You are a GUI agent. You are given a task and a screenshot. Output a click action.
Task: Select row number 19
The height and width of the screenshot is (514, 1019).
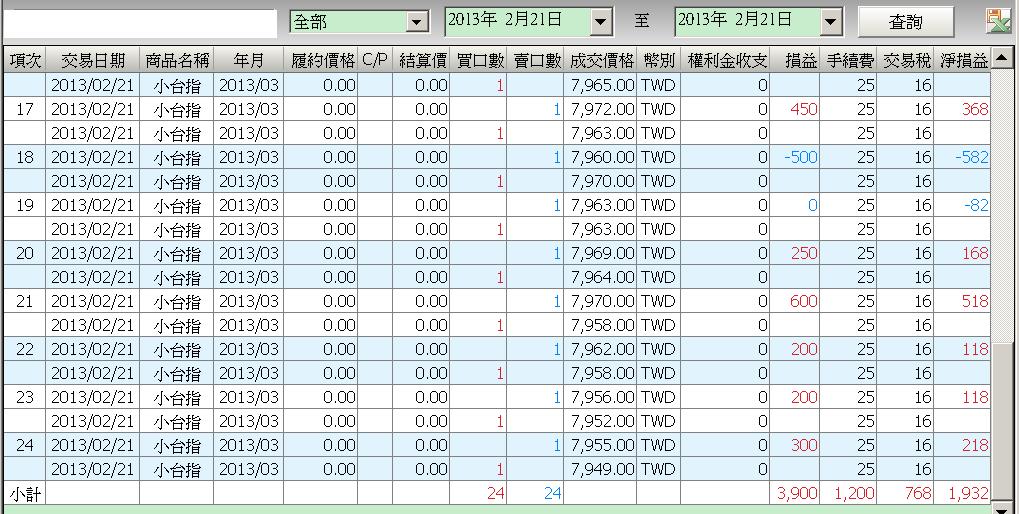click(x=25, y=205)
